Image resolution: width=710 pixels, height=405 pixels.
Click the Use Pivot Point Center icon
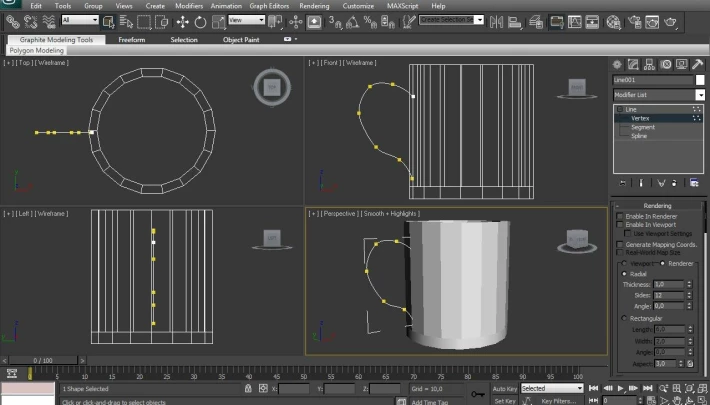pos(275,21)
